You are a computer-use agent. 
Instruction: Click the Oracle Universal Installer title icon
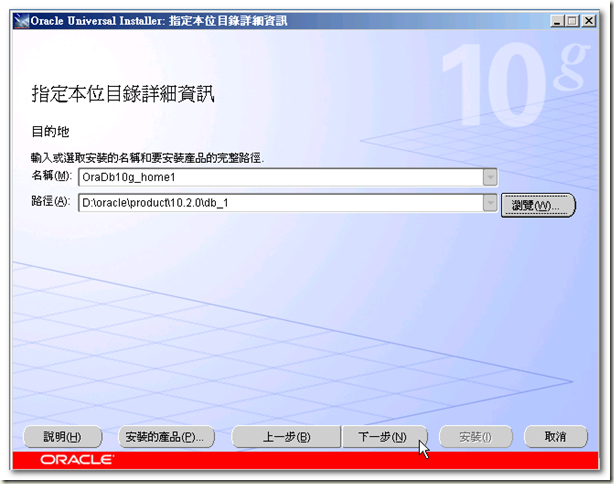click(x=21, y=21)
